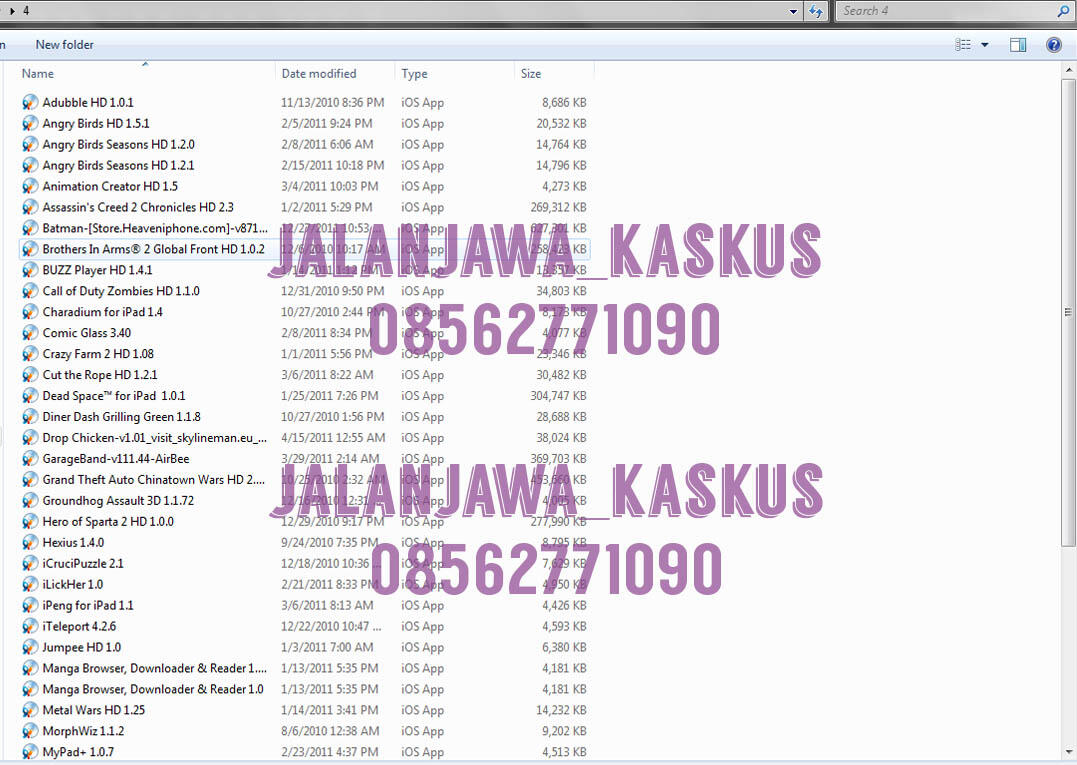Select Angry Birds Seasons HD 1.2.0 icon

[x=30, y=144]
